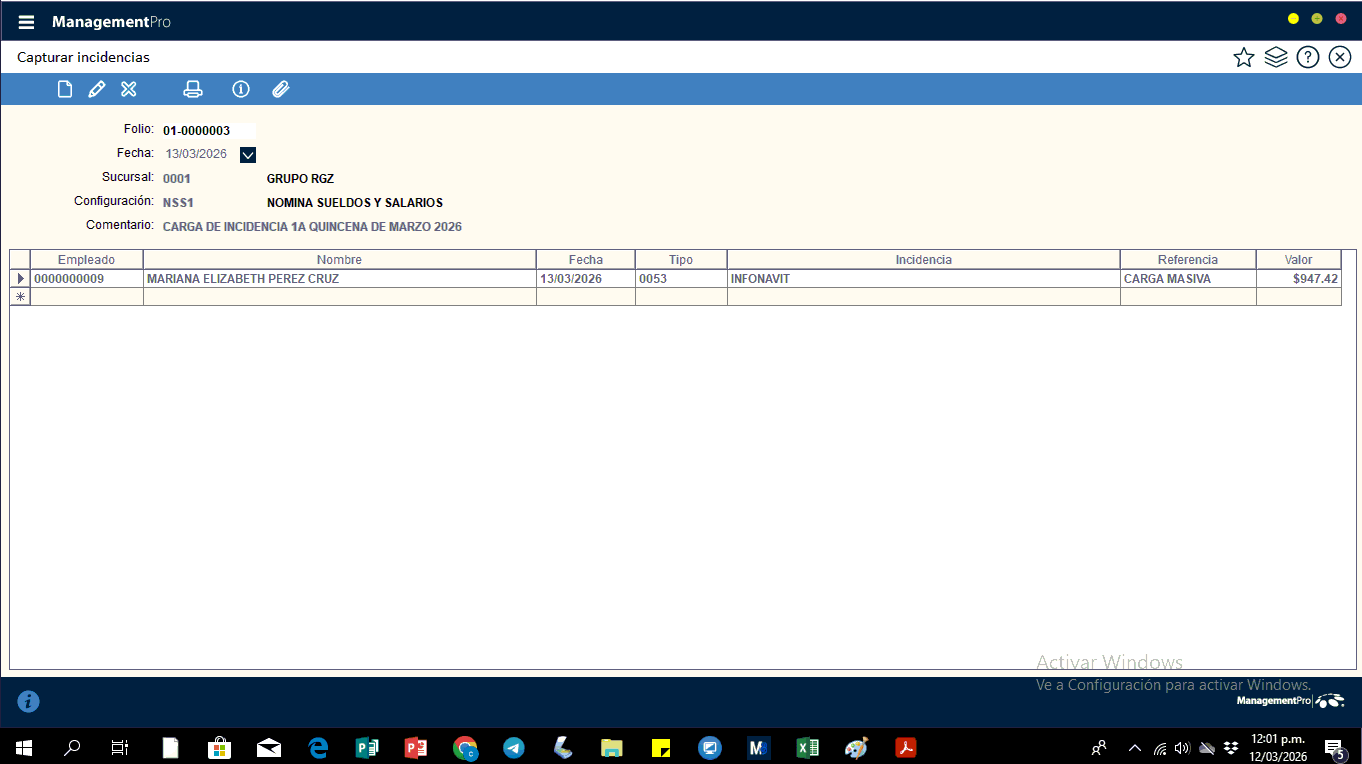
Task: Expand the Fecha date dropdown arrow
Action: 248,154
